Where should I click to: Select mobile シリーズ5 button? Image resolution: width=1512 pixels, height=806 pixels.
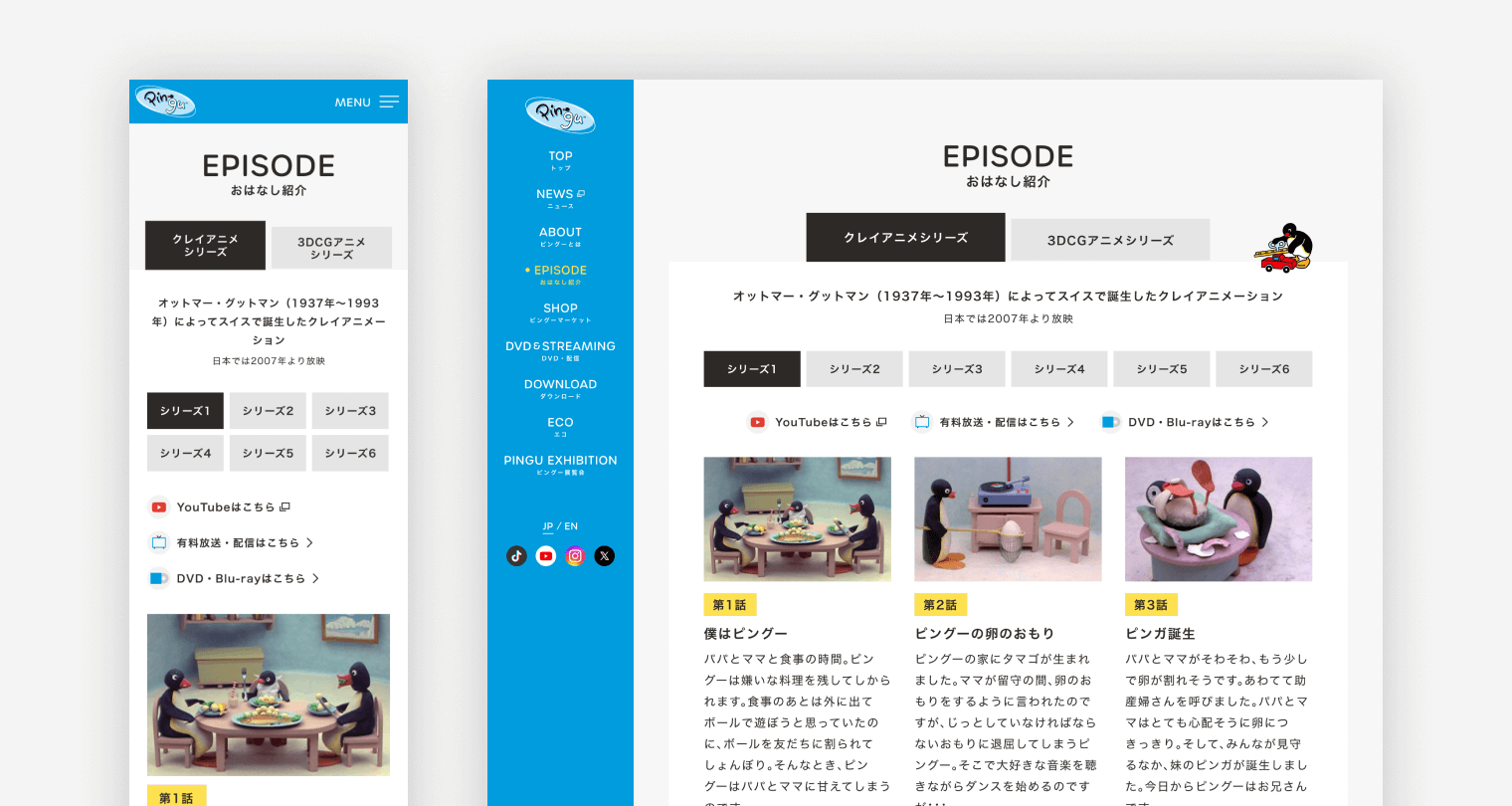click(x=268, y=453)
